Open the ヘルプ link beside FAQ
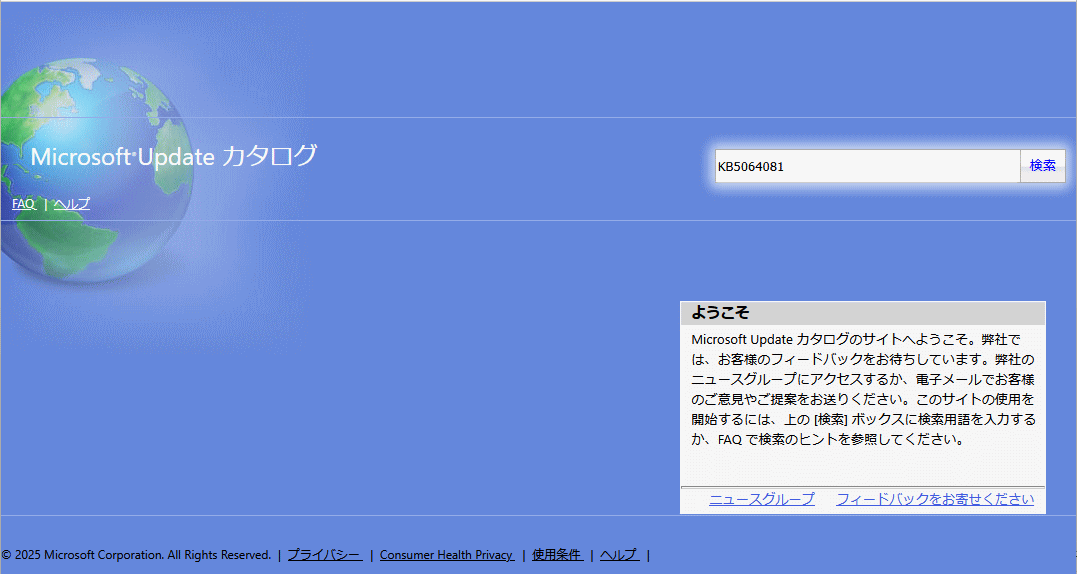 [71, 204]
